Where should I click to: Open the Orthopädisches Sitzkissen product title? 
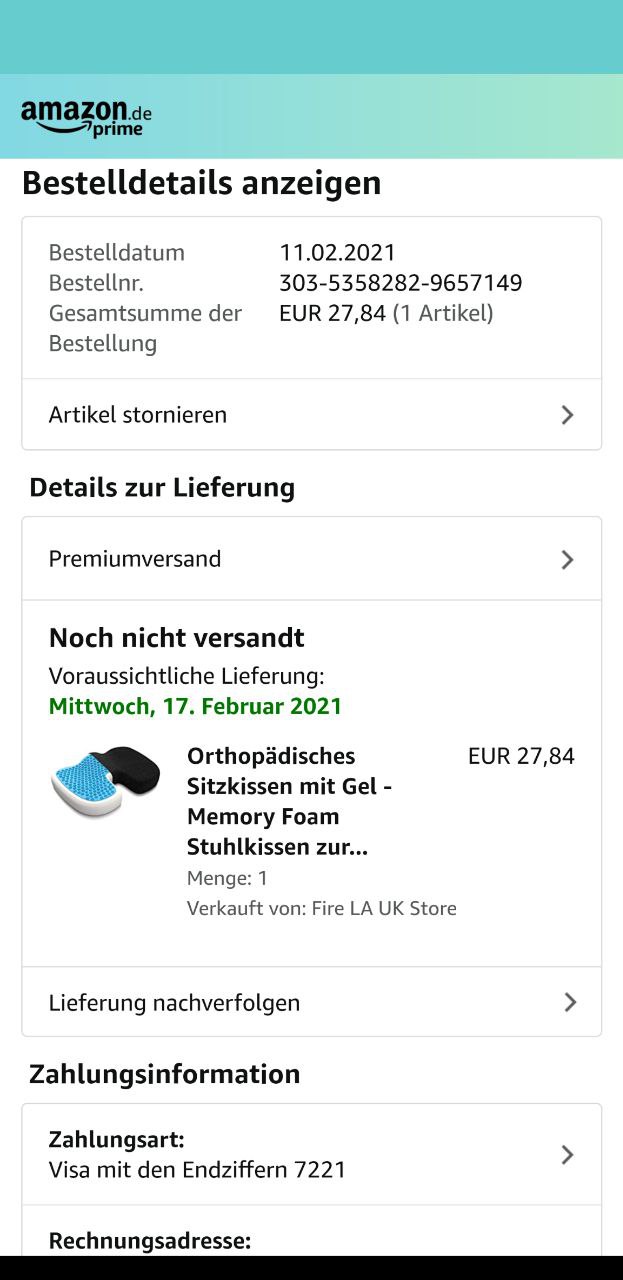coord(289,801)
